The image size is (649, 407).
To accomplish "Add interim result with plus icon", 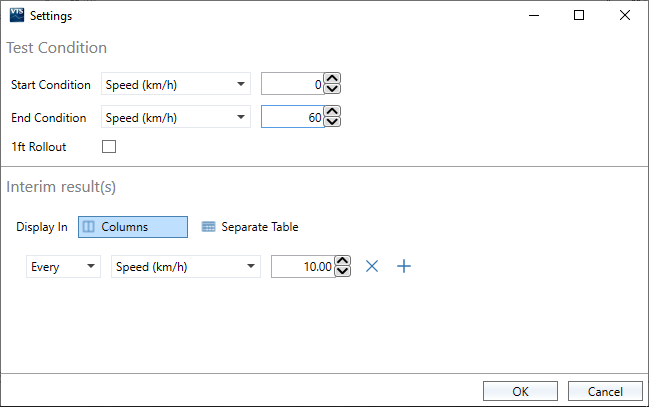I will 404,266.
